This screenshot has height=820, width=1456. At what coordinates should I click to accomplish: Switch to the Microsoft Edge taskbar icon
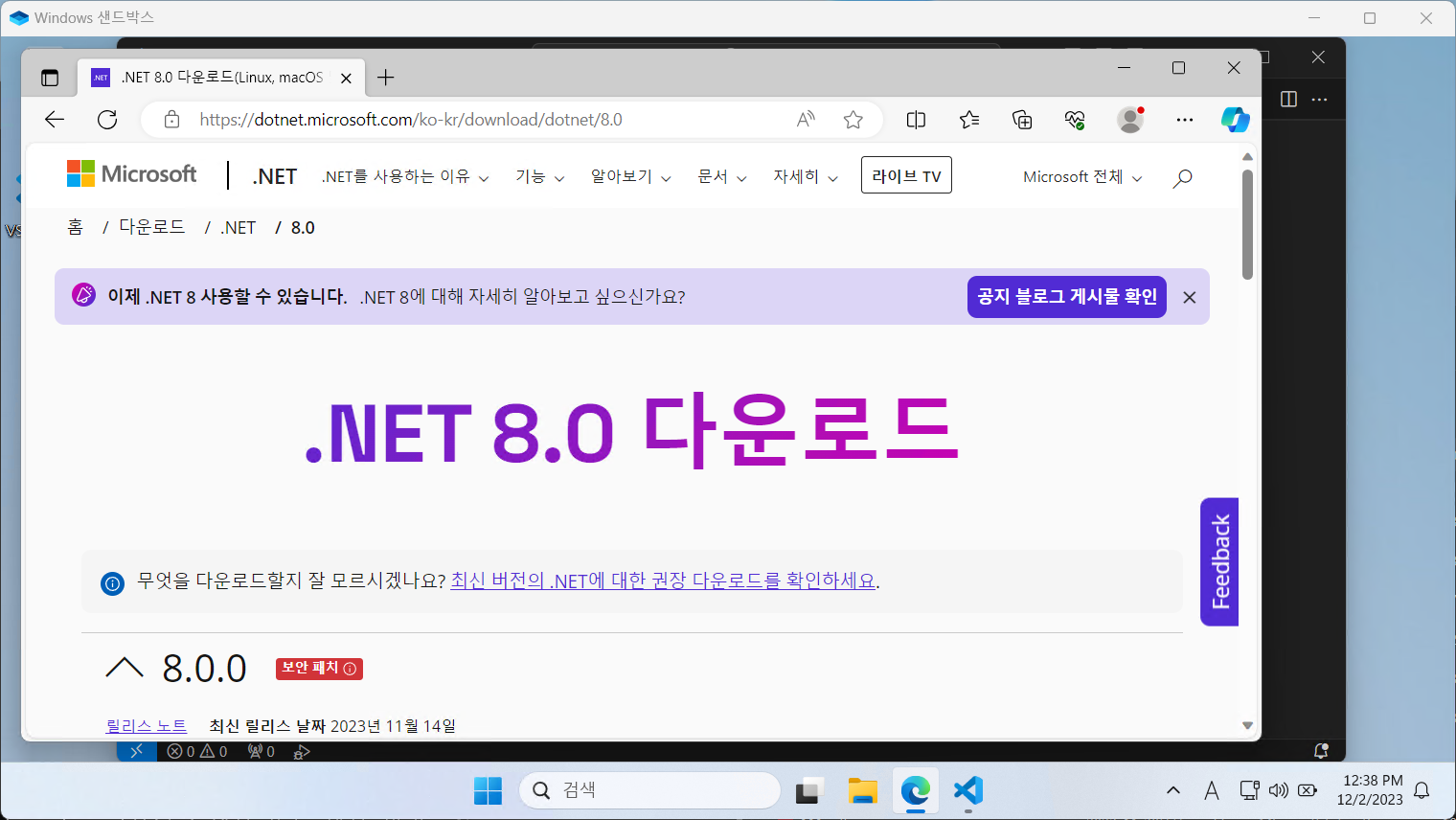coord(916,790)
